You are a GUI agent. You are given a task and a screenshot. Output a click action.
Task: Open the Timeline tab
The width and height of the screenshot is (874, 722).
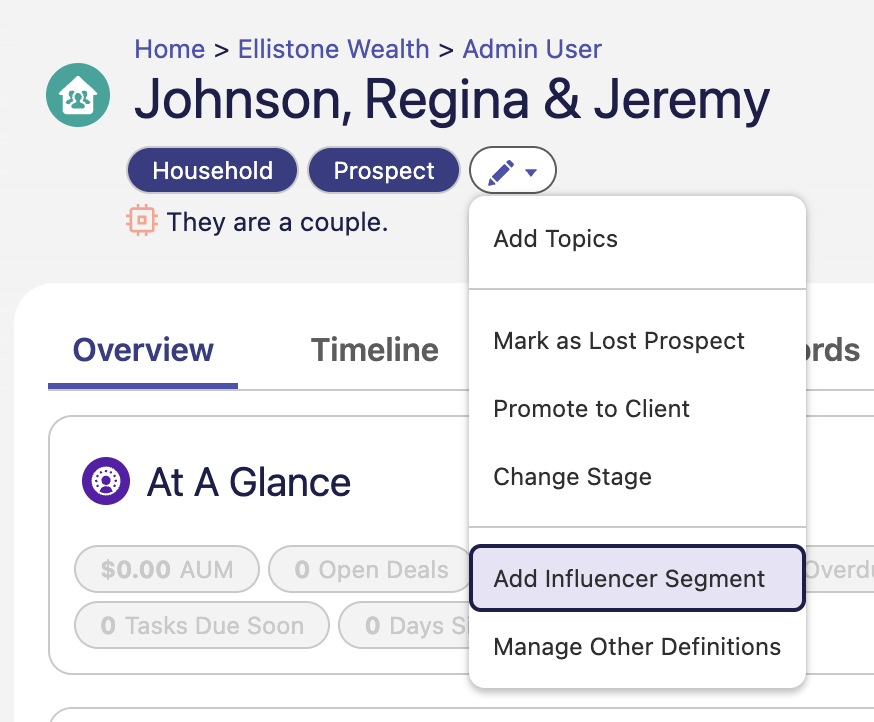(x=375, y=351)
